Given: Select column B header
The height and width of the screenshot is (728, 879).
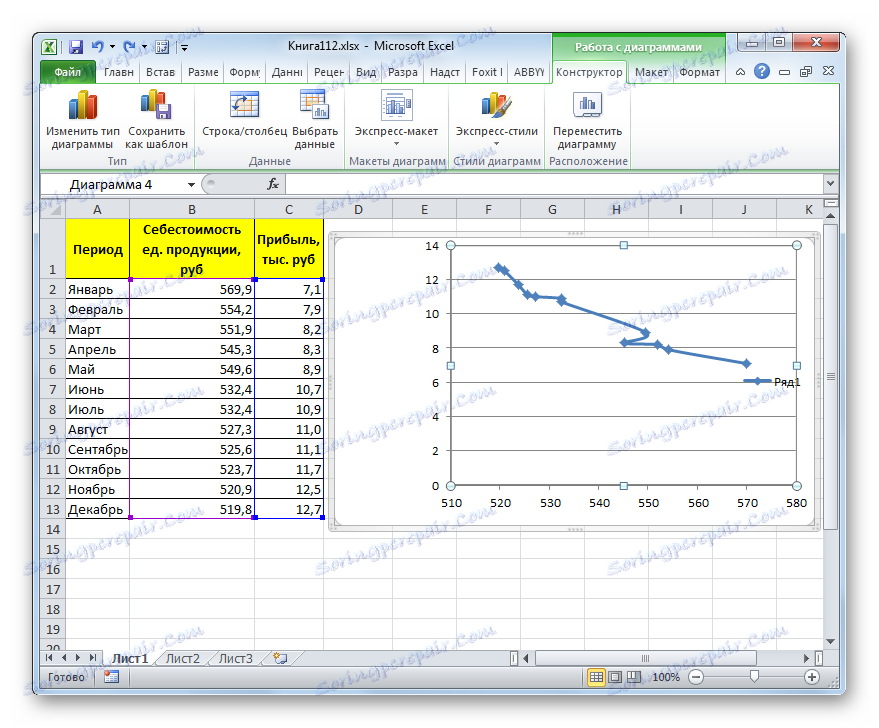Looking at the screenshot, I should (x=192, y=209).
